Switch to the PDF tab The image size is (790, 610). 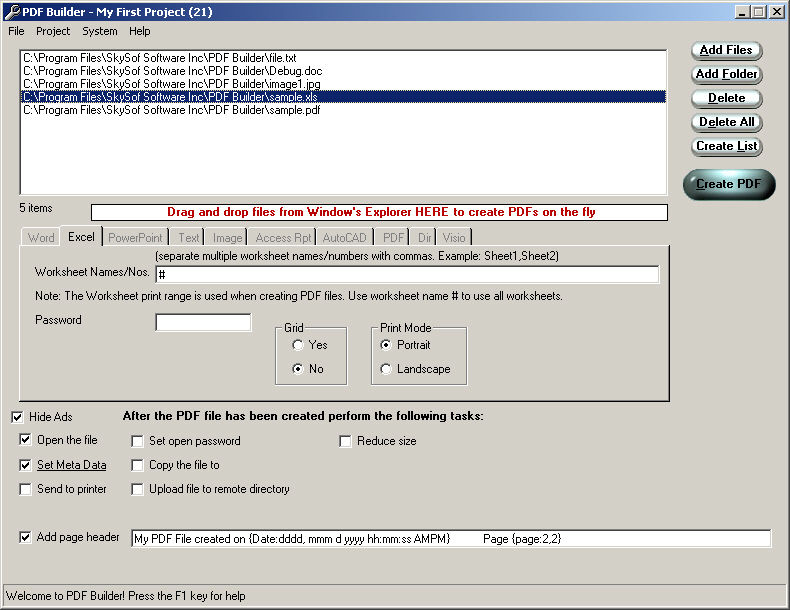[x=393, y=238]
